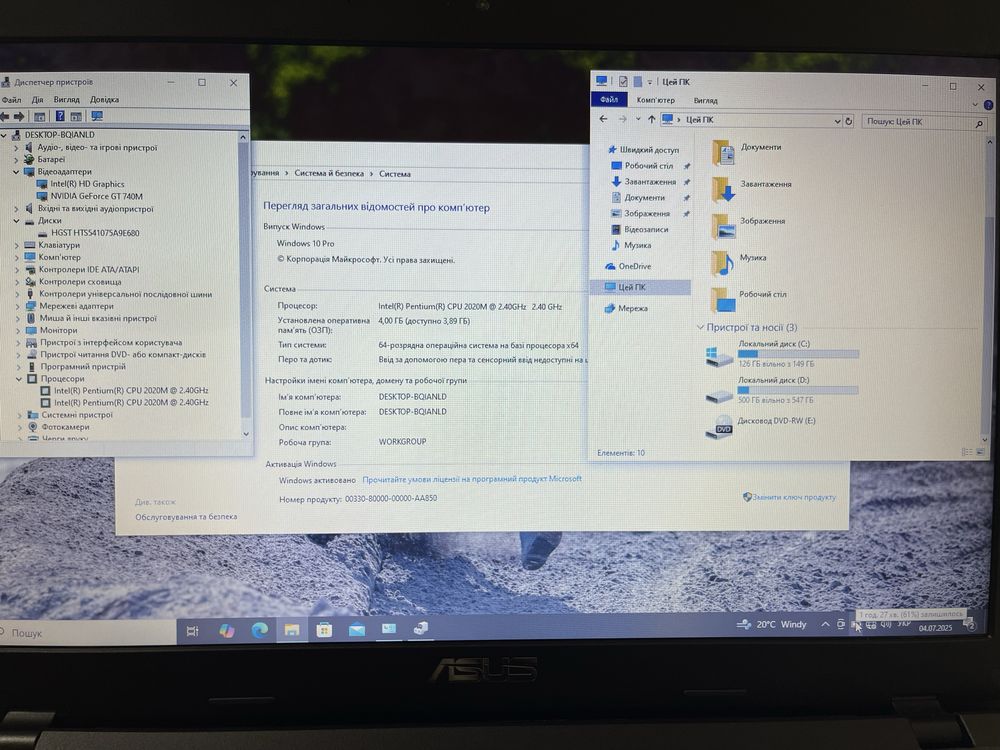Expand Аудіо-, відео- та ігрові пристрої node
Image resolution: width=1000 pixels, height=750 pixels.
(16, 147)
